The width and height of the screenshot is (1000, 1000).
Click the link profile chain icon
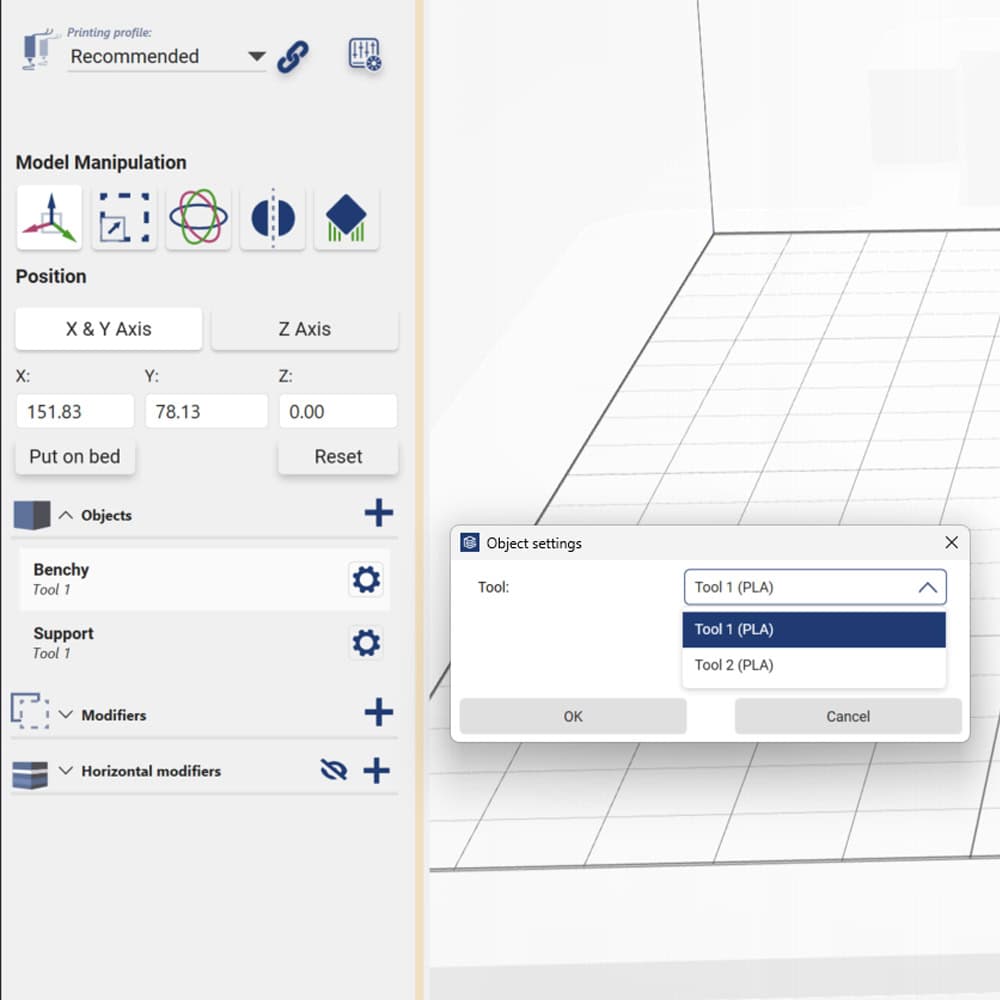293,57
